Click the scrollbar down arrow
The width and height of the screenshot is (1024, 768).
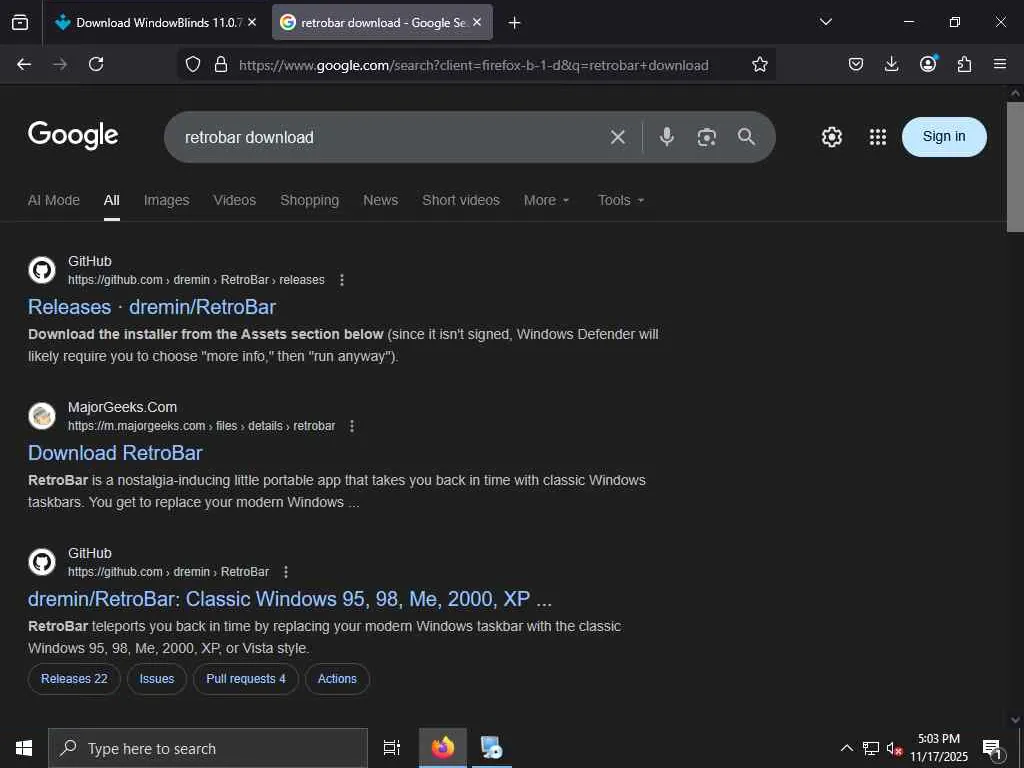coord(1015,720)
